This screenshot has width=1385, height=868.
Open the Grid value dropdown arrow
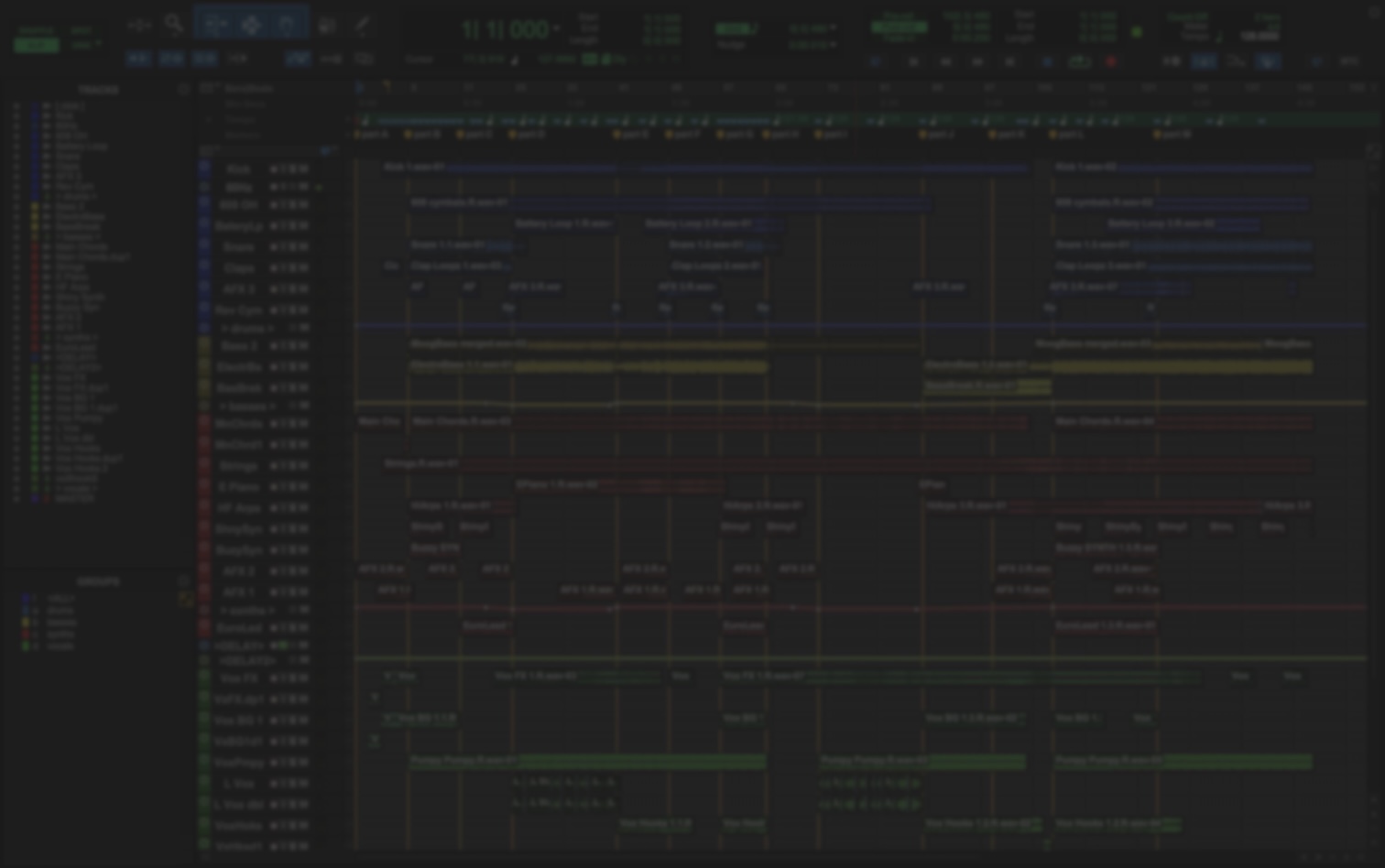(833, 28)
